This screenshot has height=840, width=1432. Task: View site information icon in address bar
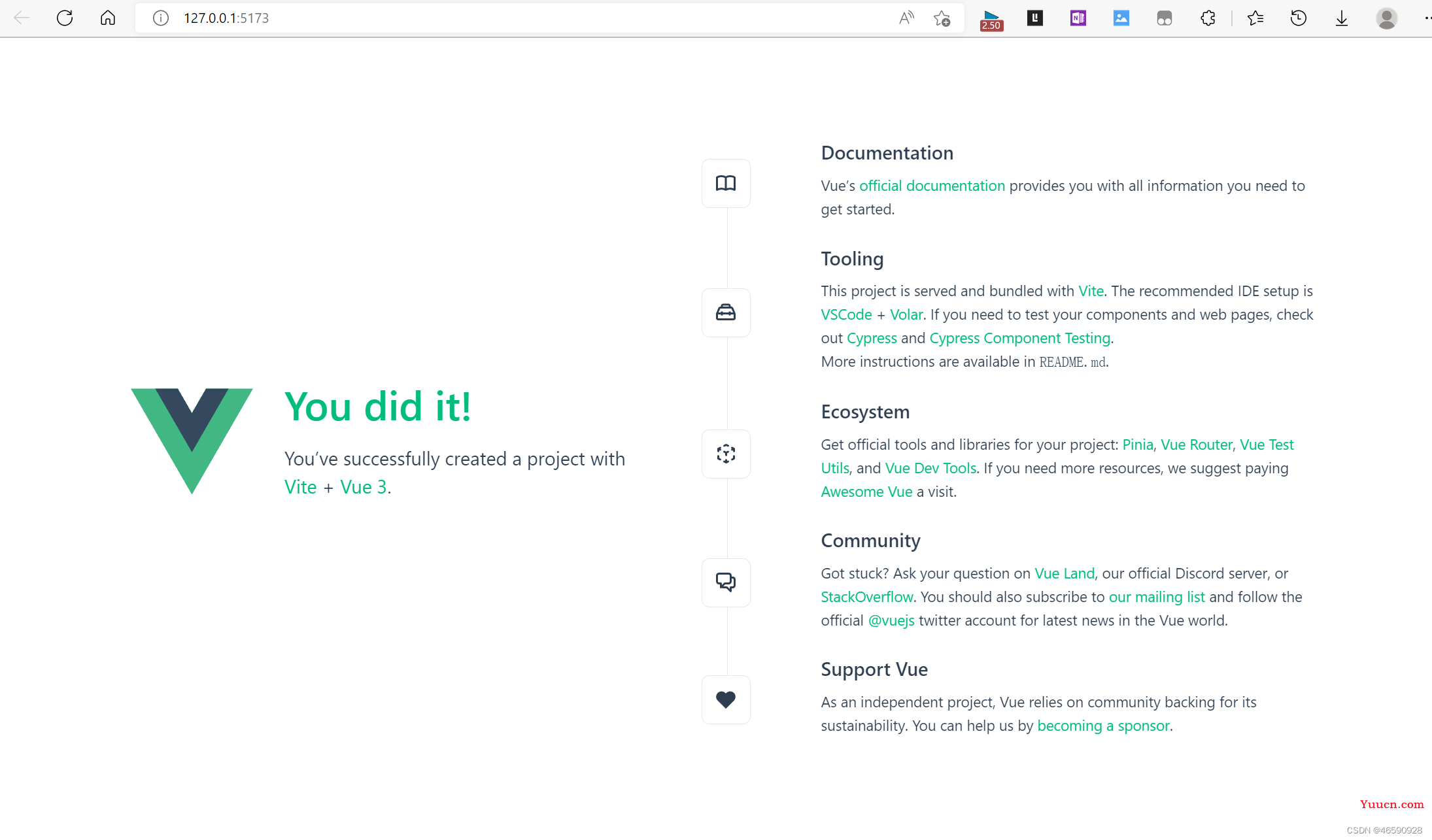161,18
